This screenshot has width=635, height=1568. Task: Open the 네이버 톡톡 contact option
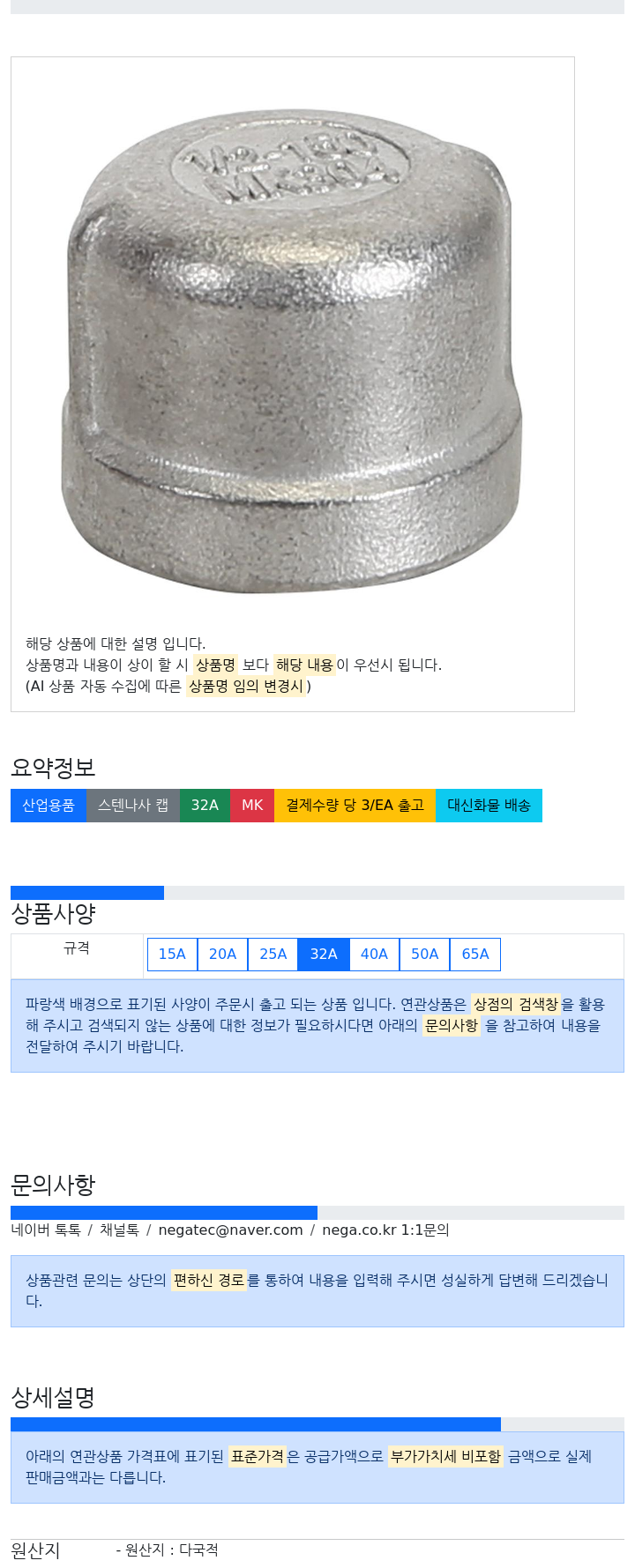[x=46, y=1230]
